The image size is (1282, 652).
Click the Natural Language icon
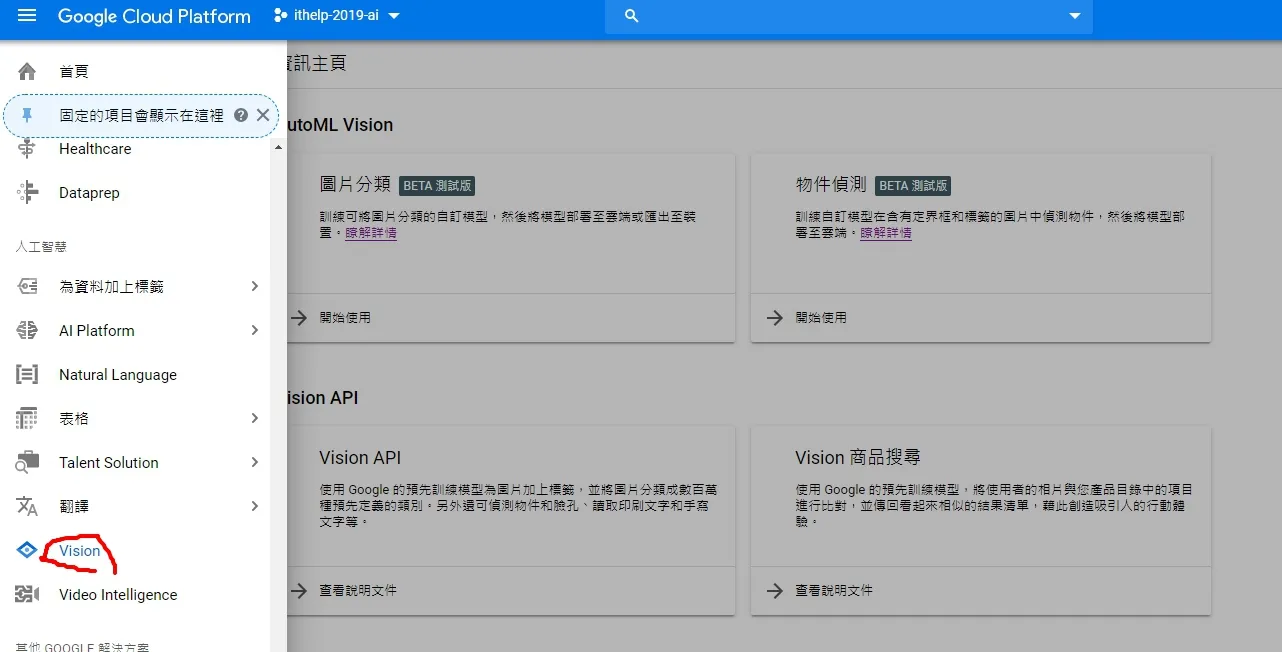(27, 374)
